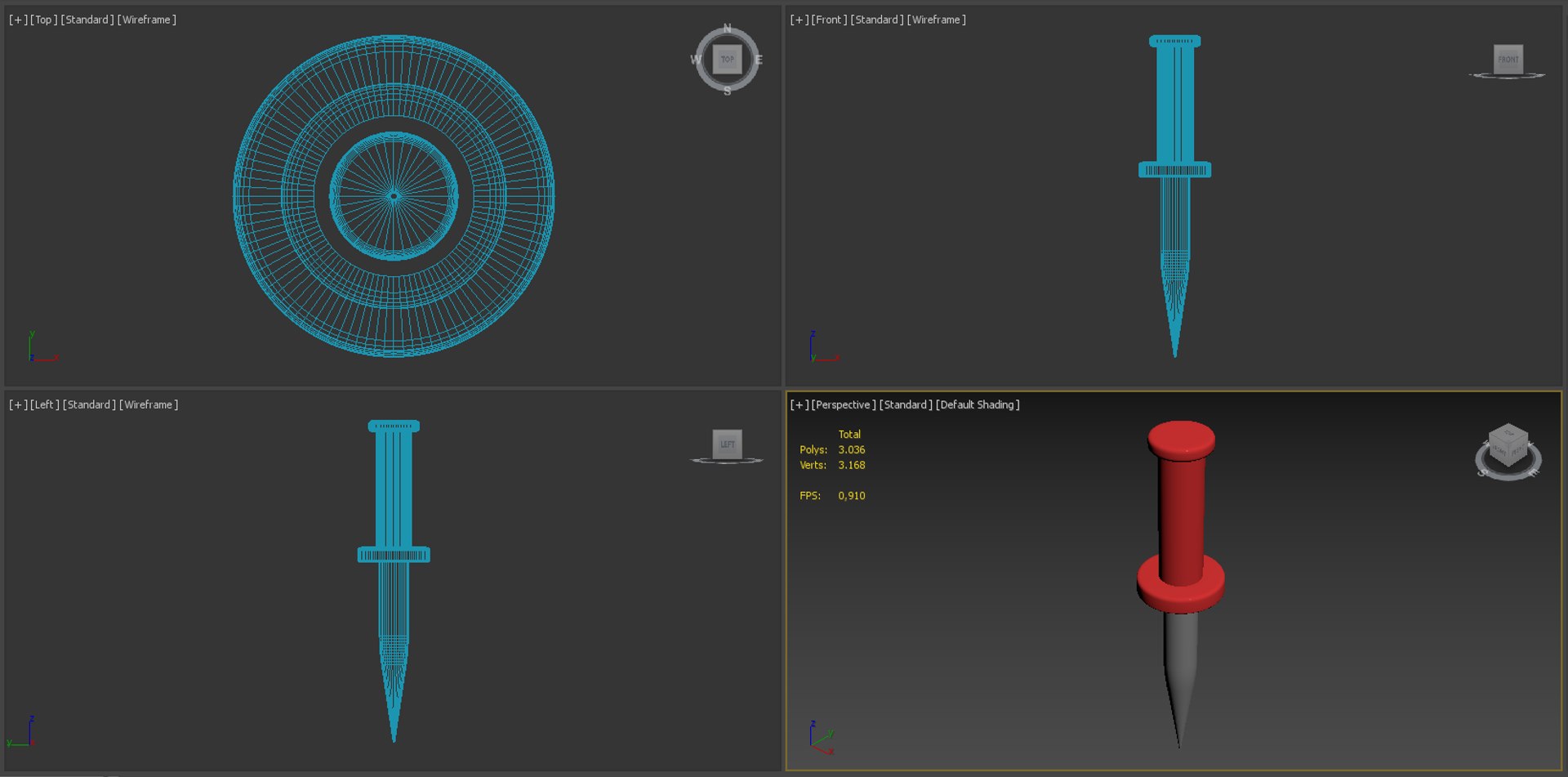Viewport: 1568px width, 777px height.
Task: Open the [Standard] menu in Top viewport
Action: point(87,20)
